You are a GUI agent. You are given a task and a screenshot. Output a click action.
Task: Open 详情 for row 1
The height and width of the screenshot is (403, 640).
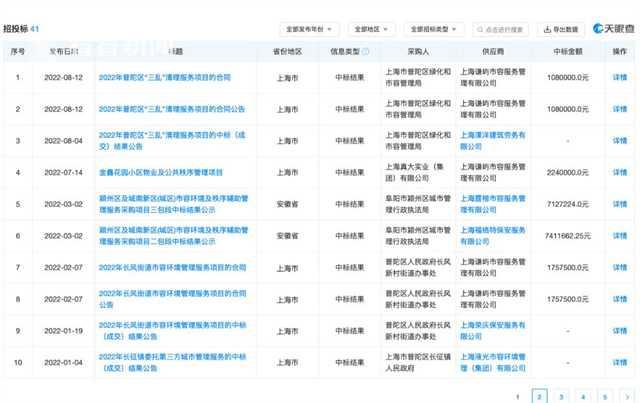click(x=619, y=76)
